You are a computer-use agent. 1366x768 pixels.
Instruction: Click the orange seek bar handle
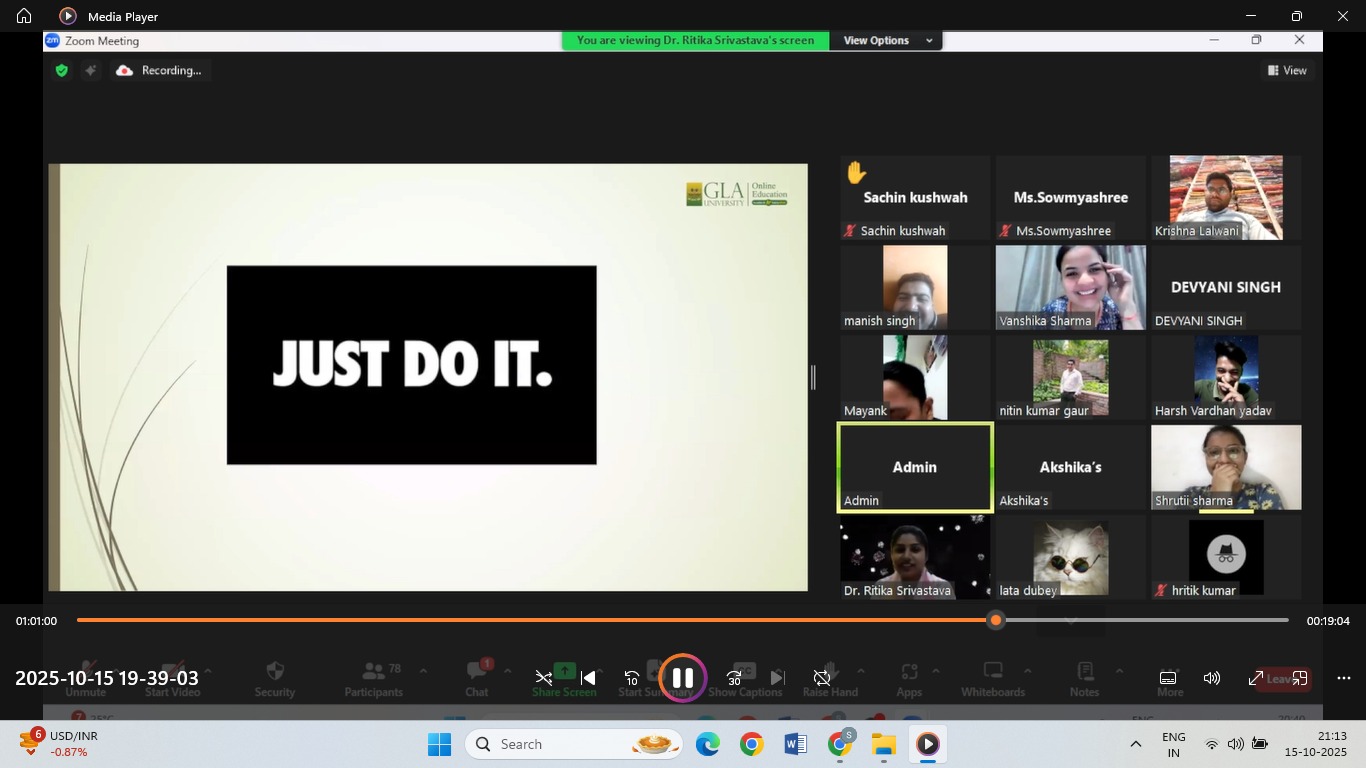[995, 621]
